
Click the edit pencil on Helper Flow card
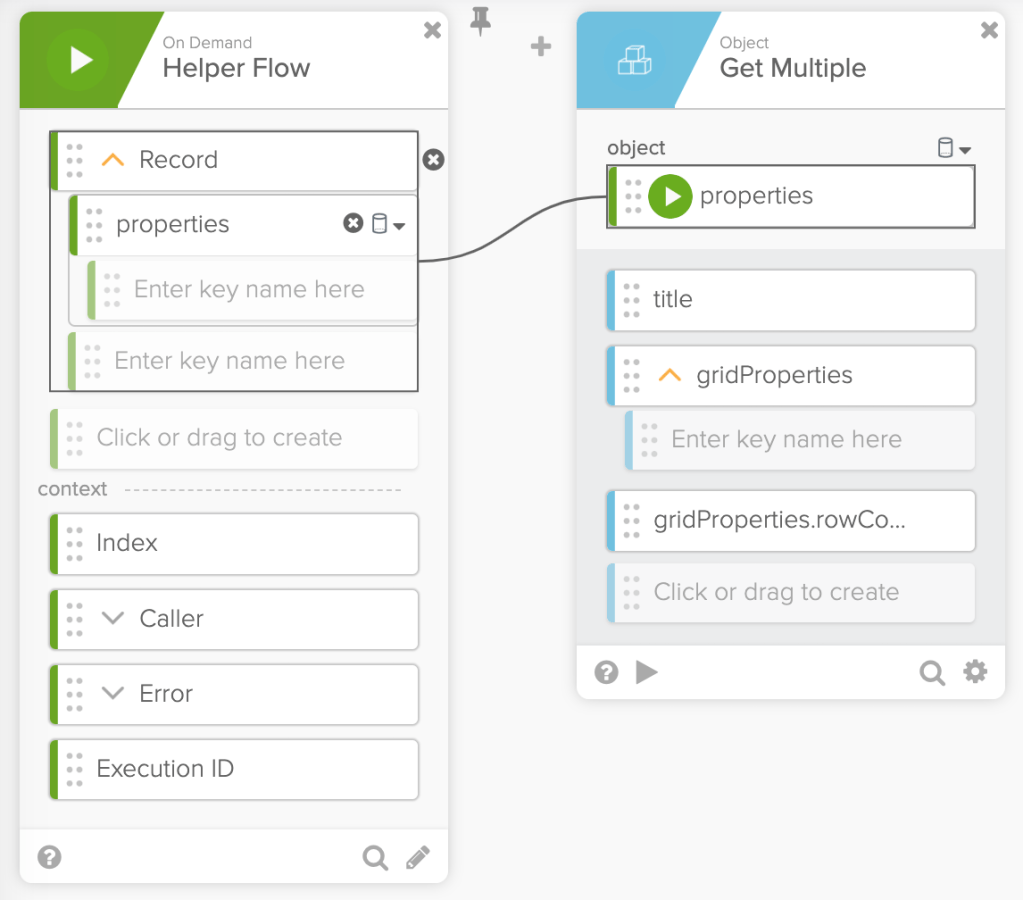pos(418,857)
